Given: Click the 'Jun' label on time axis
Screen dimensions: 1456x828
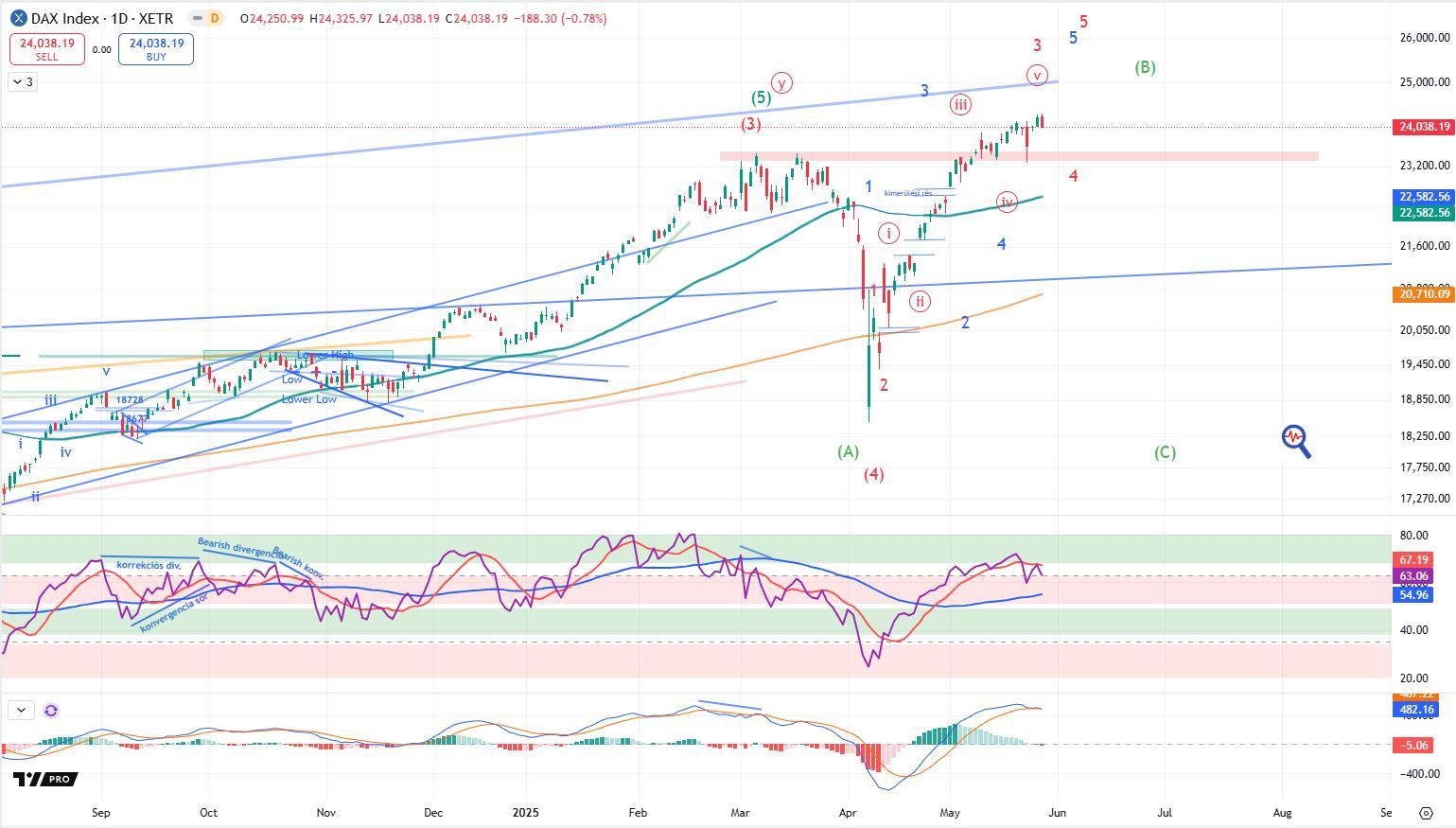Looking at the screenshot, I should [x=1058, y=813].
